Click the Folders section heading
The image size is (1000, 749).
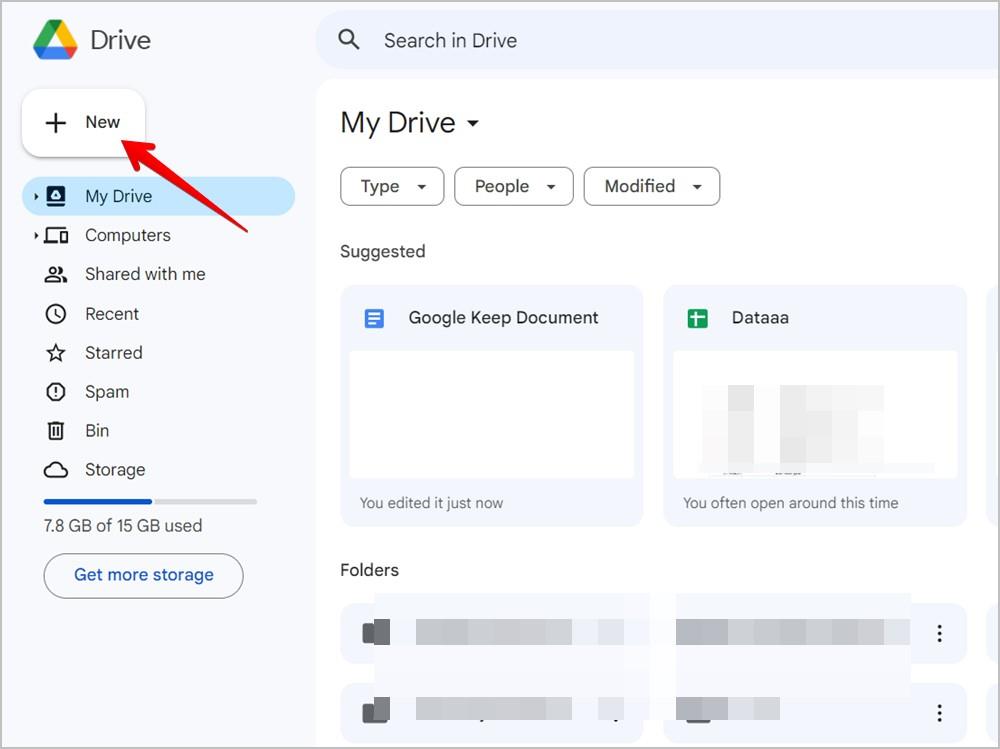[x=369, y=570]
